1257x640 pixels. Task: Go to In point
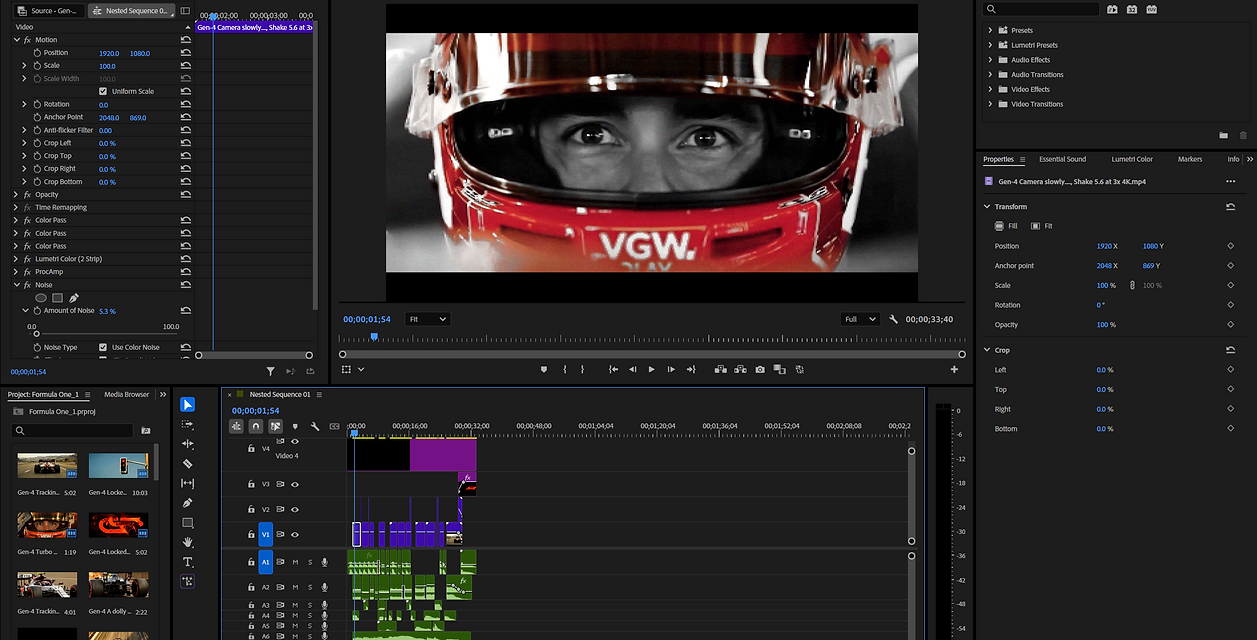[613, 369]
